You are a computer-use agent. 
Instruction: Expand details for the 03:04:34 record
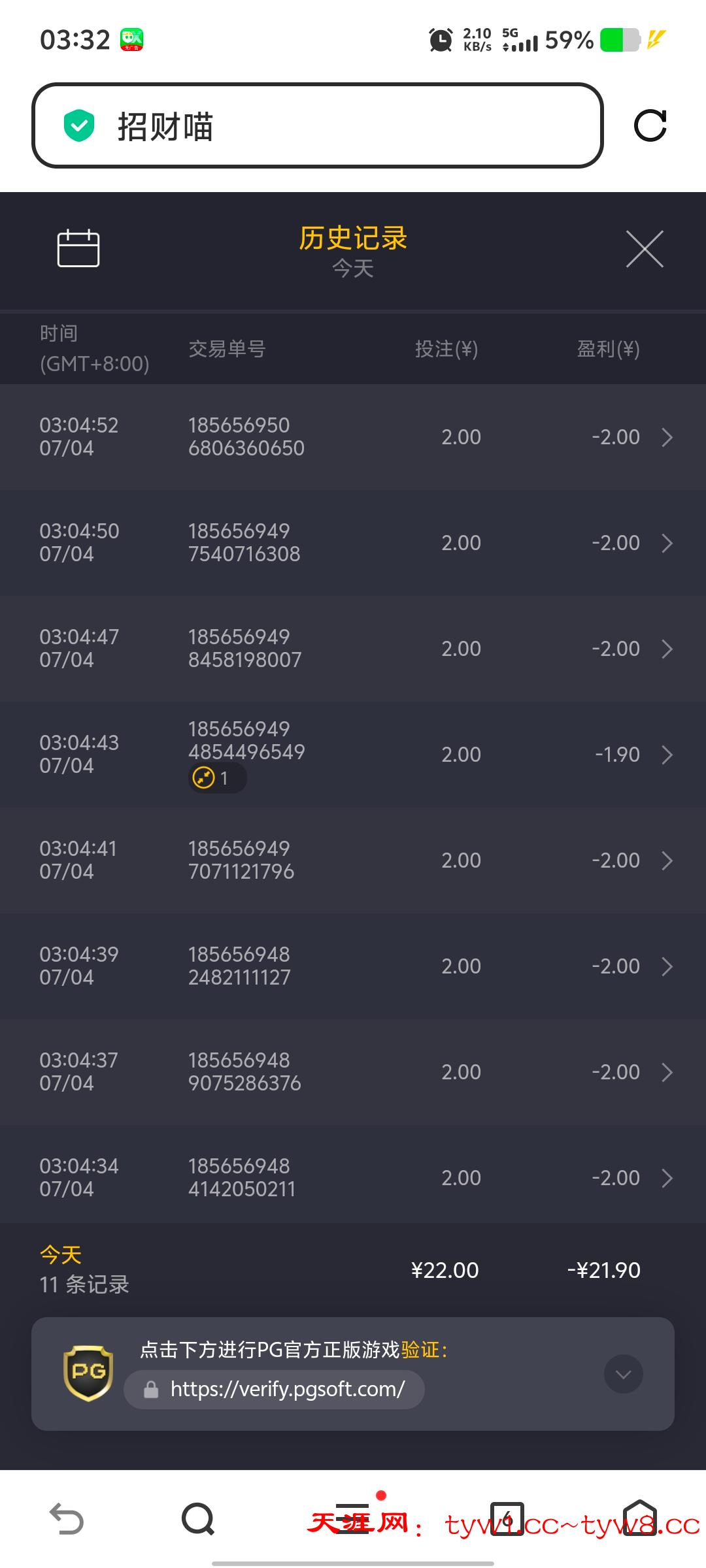[x=667, y=1178]
